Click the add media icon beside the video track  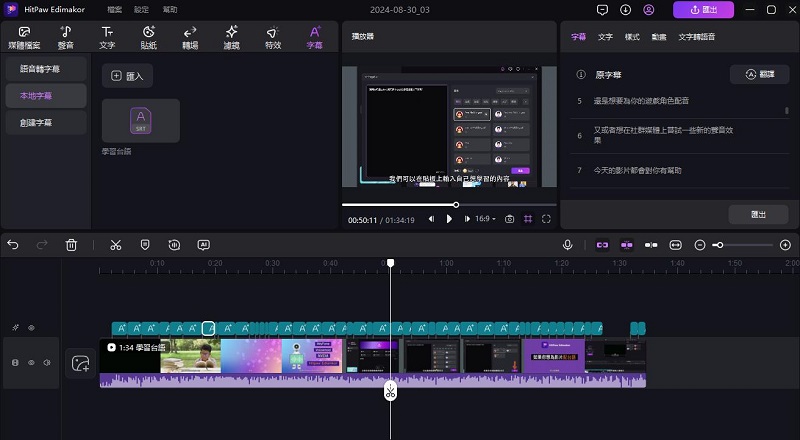tap(79, 364)
